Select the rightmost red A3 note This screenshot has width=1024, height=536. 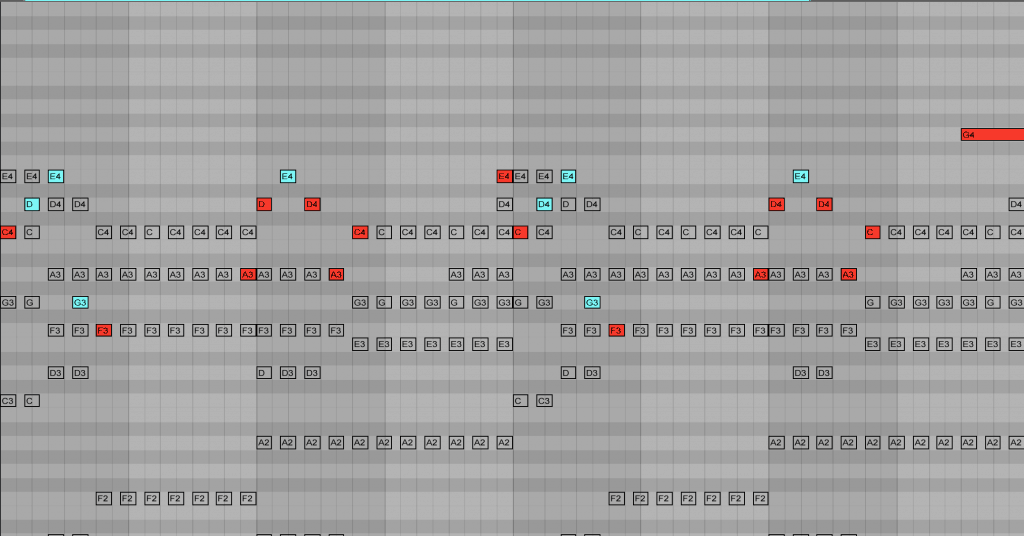pos(848,275)
